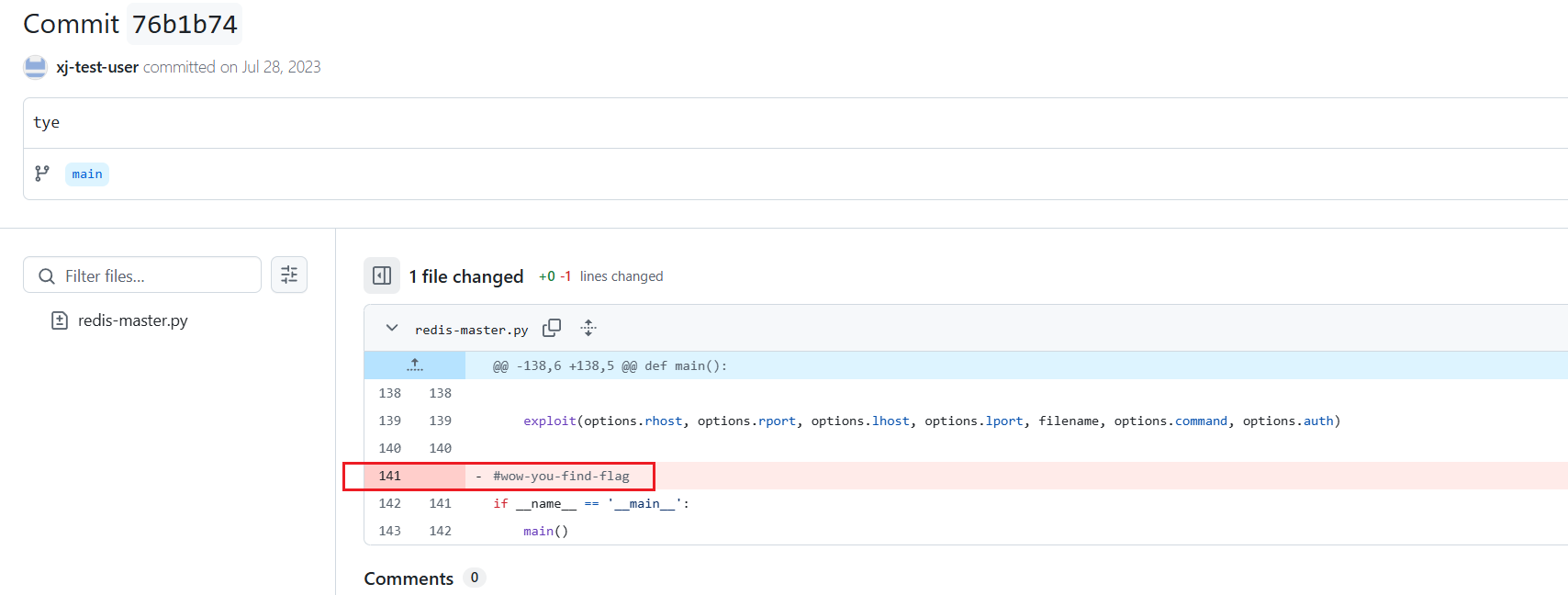The height and width of the screenshot is (595, 1568).
Task: Open the xj-test-user profile link
Action: (x=97, y=67)
